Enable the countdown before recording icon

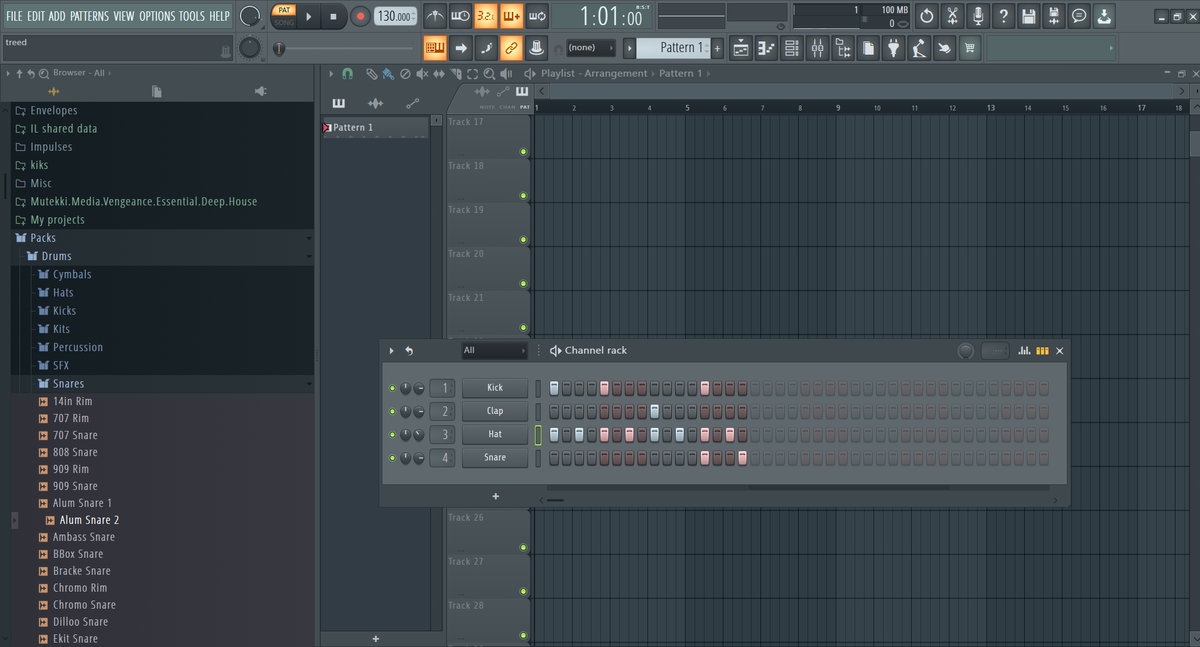click(x=485, y=16)
